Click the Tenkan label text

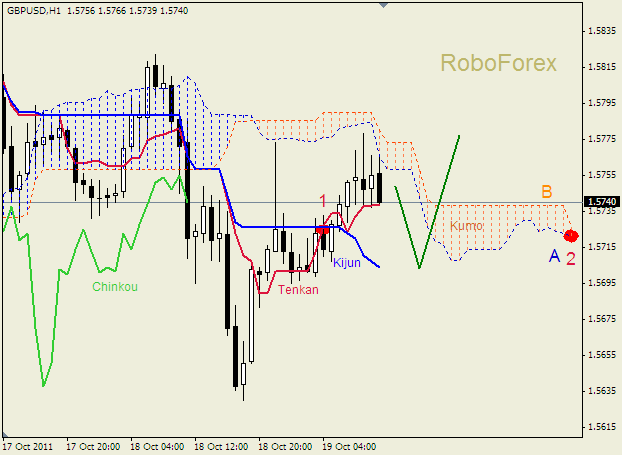click(298, 290)
